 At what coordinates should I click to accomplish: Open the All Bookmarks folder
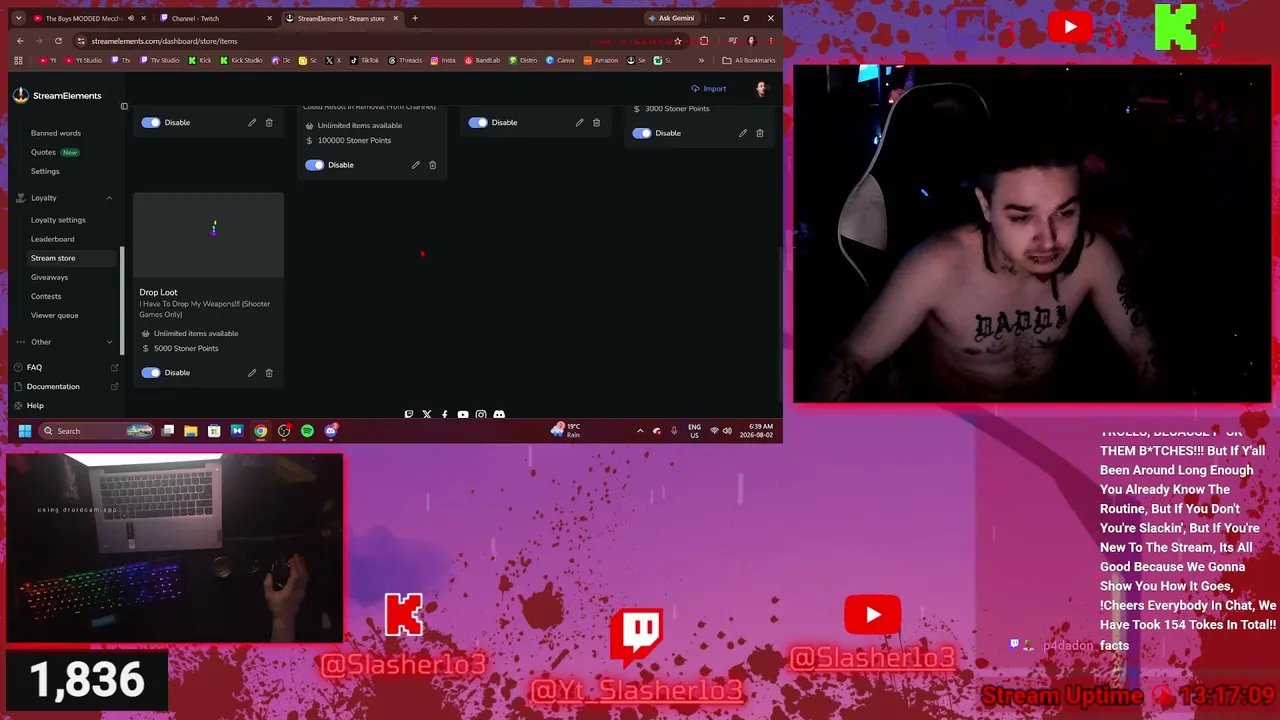(749, 60)
